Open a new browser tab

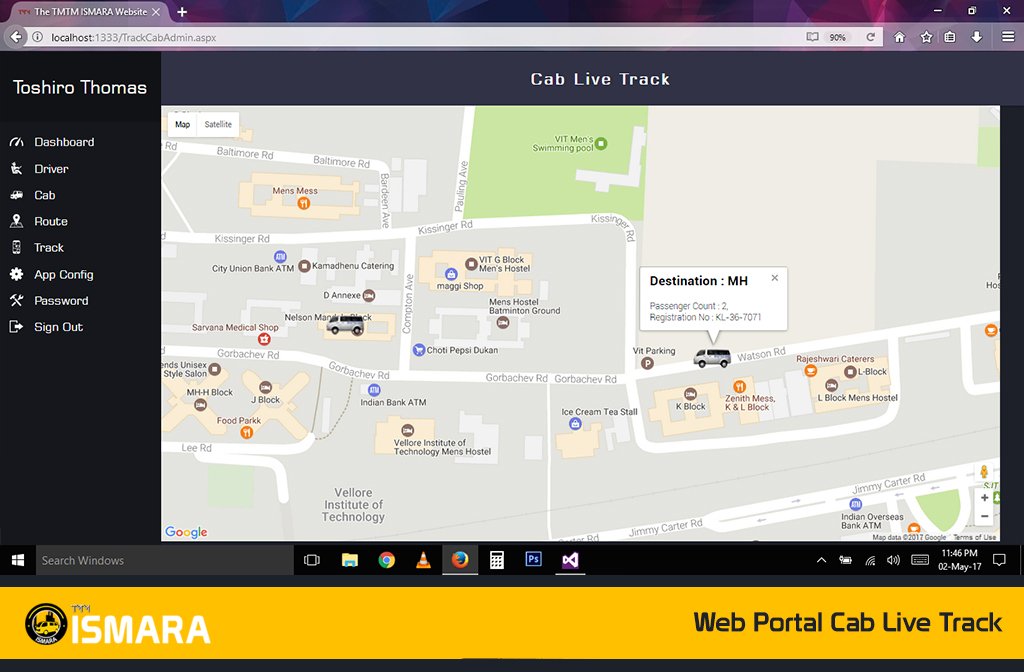pyautogui.click(x=182, y=12)
